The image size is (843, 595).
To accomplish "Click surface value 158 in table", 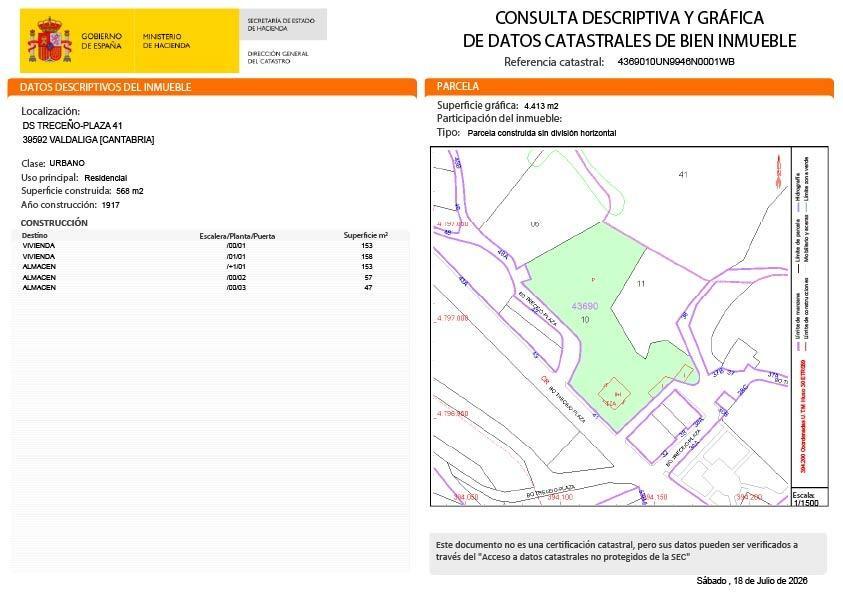I will tap(367, 256).
